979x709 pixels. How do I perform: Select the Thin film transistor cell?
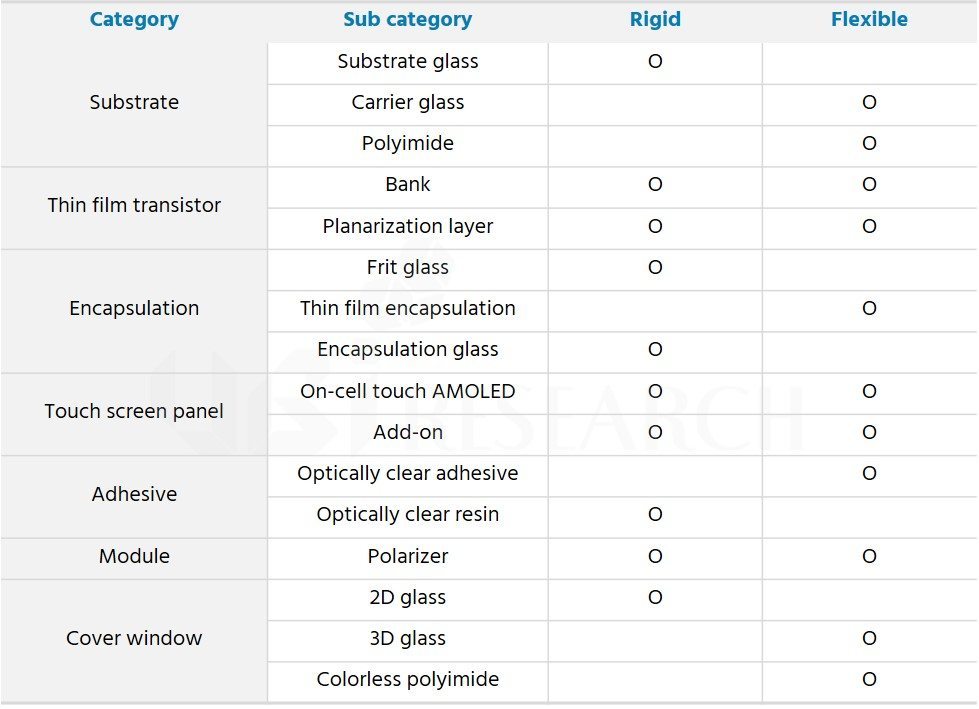134,205
